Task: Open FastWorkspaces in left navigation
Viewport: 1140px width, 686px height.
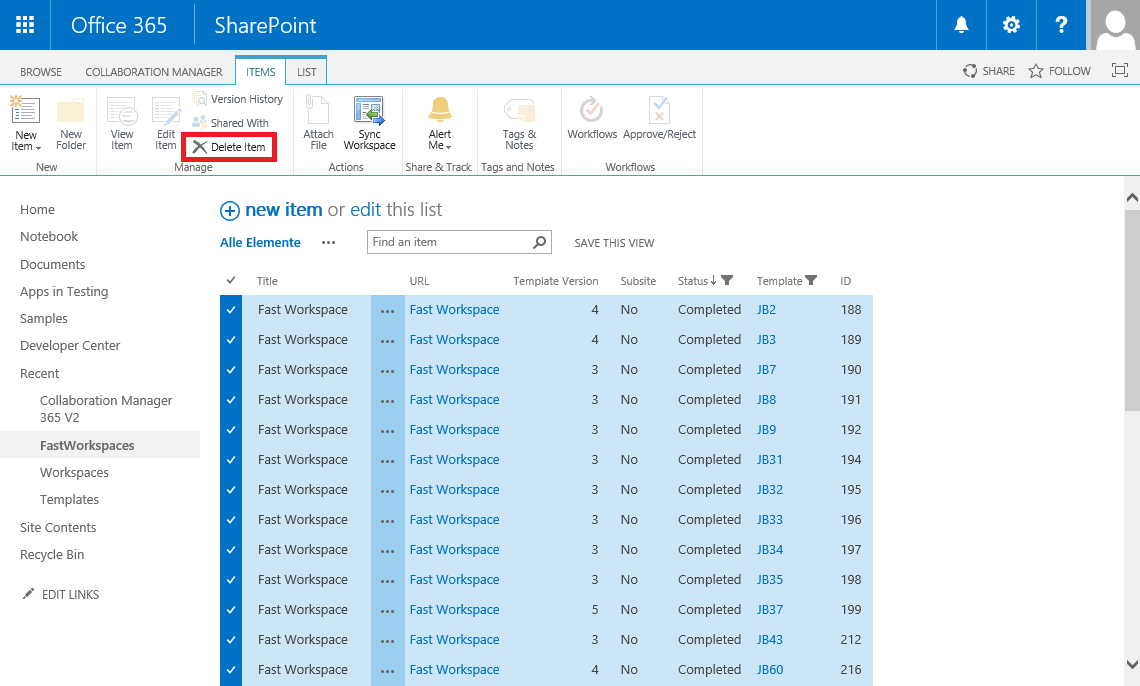Action: click(x=87, y=445)
